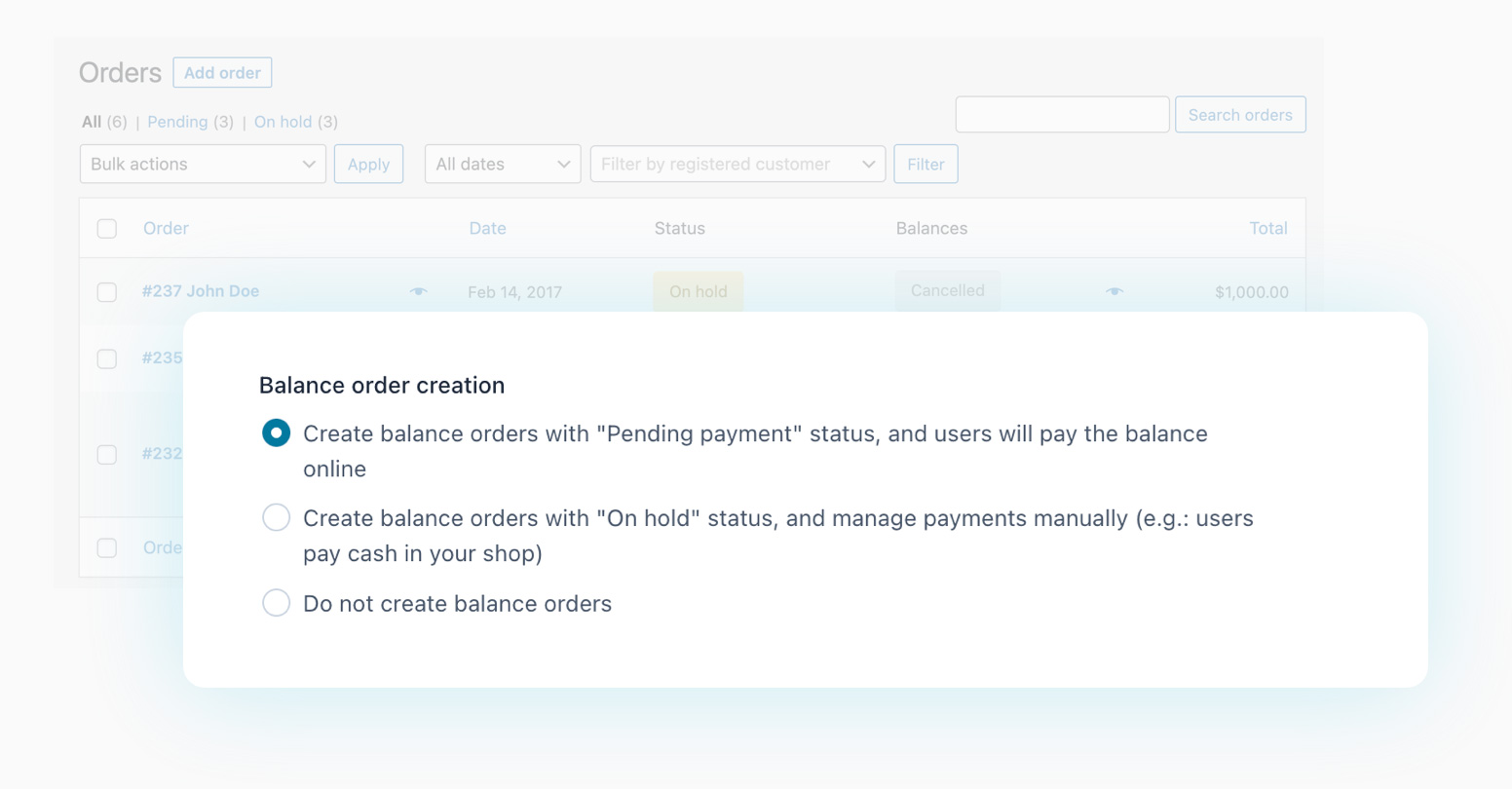Click the Add order button
This screenshot has width=1512, height=789.
tap(222, 72)
